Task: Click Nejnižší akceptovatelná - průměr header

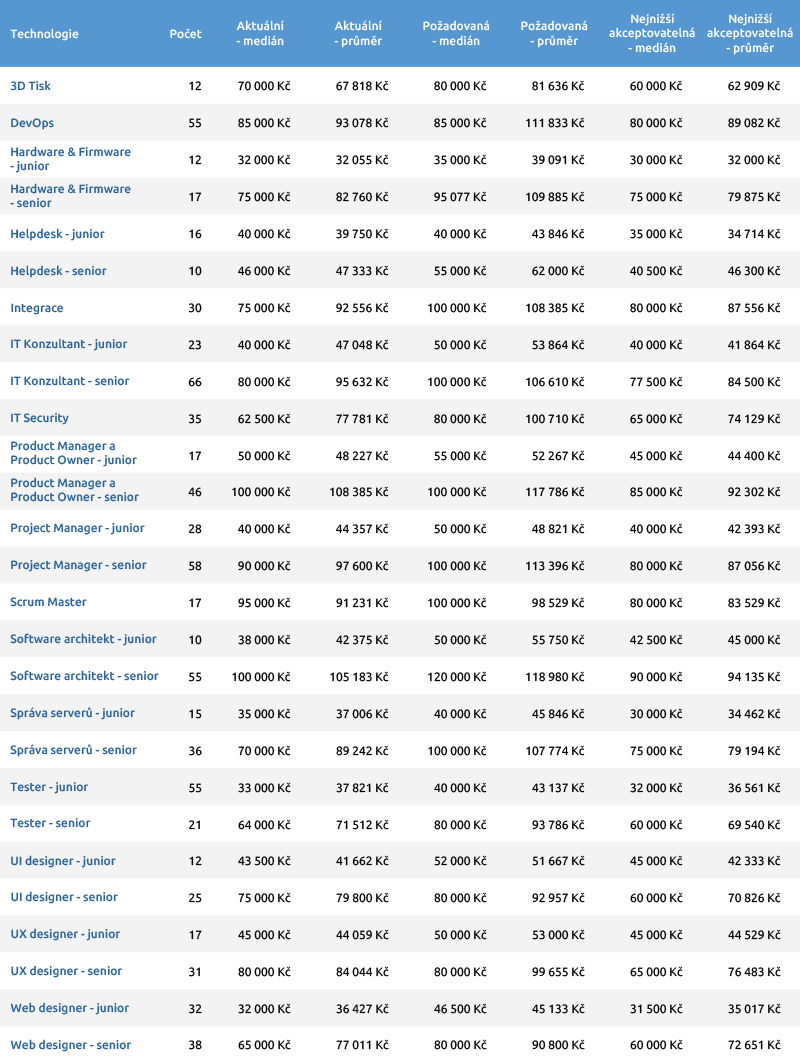Action: 750,33
